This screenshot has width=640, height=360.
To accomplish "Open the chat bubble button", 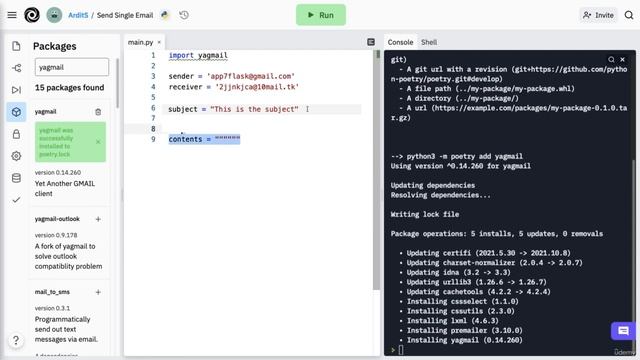I will [x=623, y=331].
